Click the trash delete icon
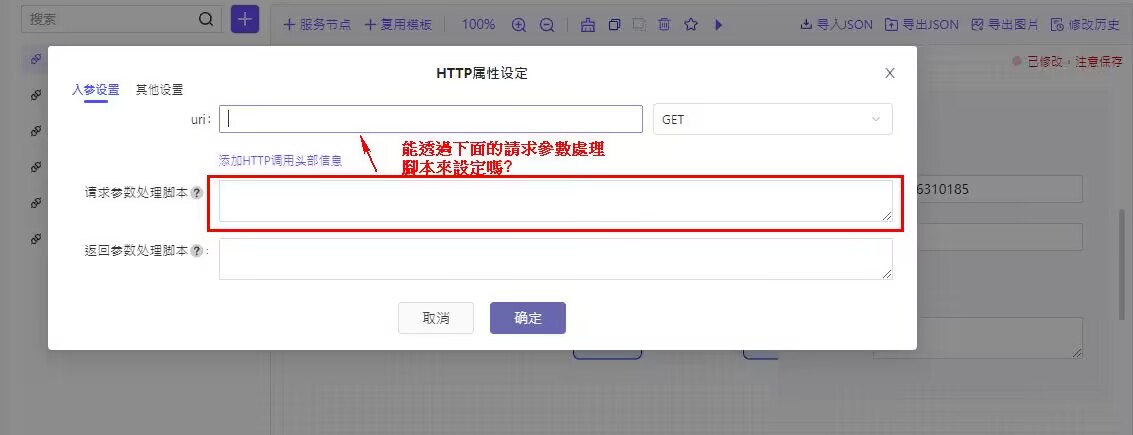Screen dimensions: 1133x435 [664, 25]
